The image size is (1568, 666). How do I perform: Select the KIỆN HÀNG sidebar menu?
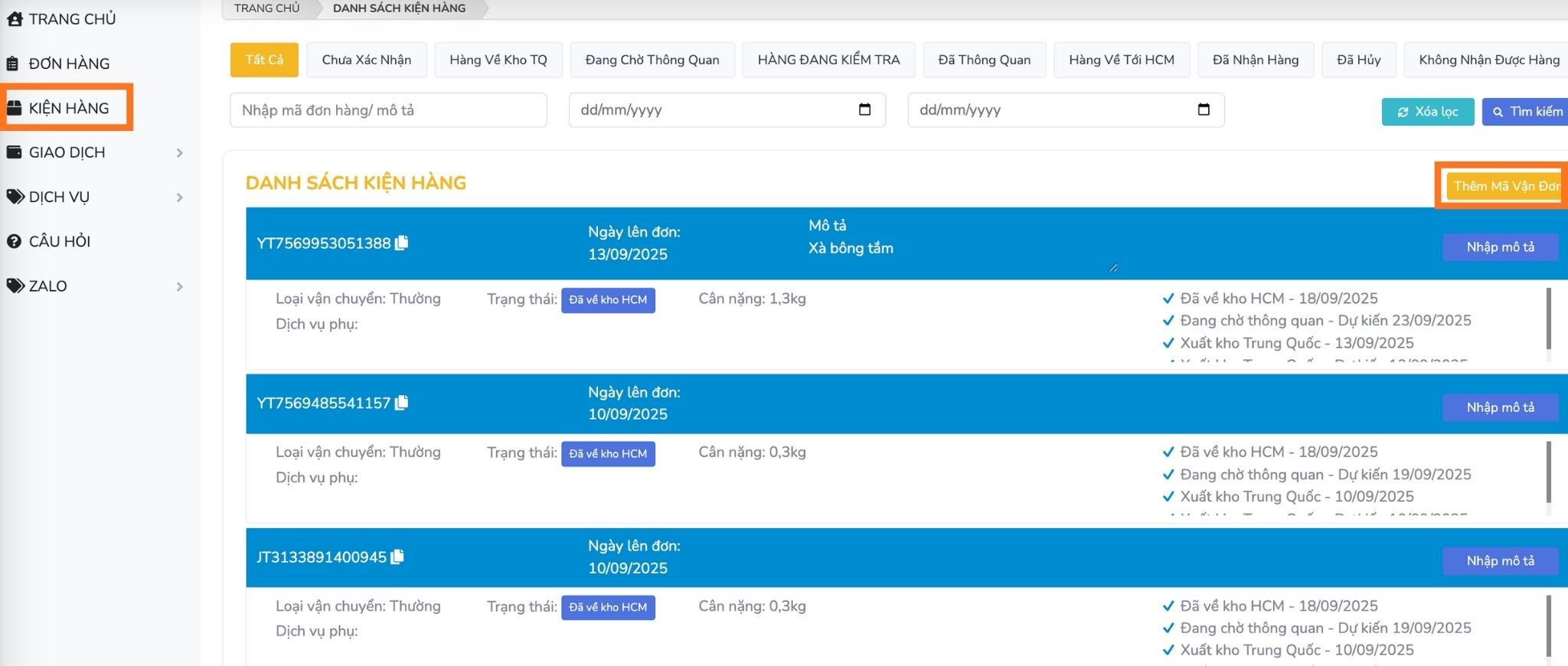pos(68,108)
